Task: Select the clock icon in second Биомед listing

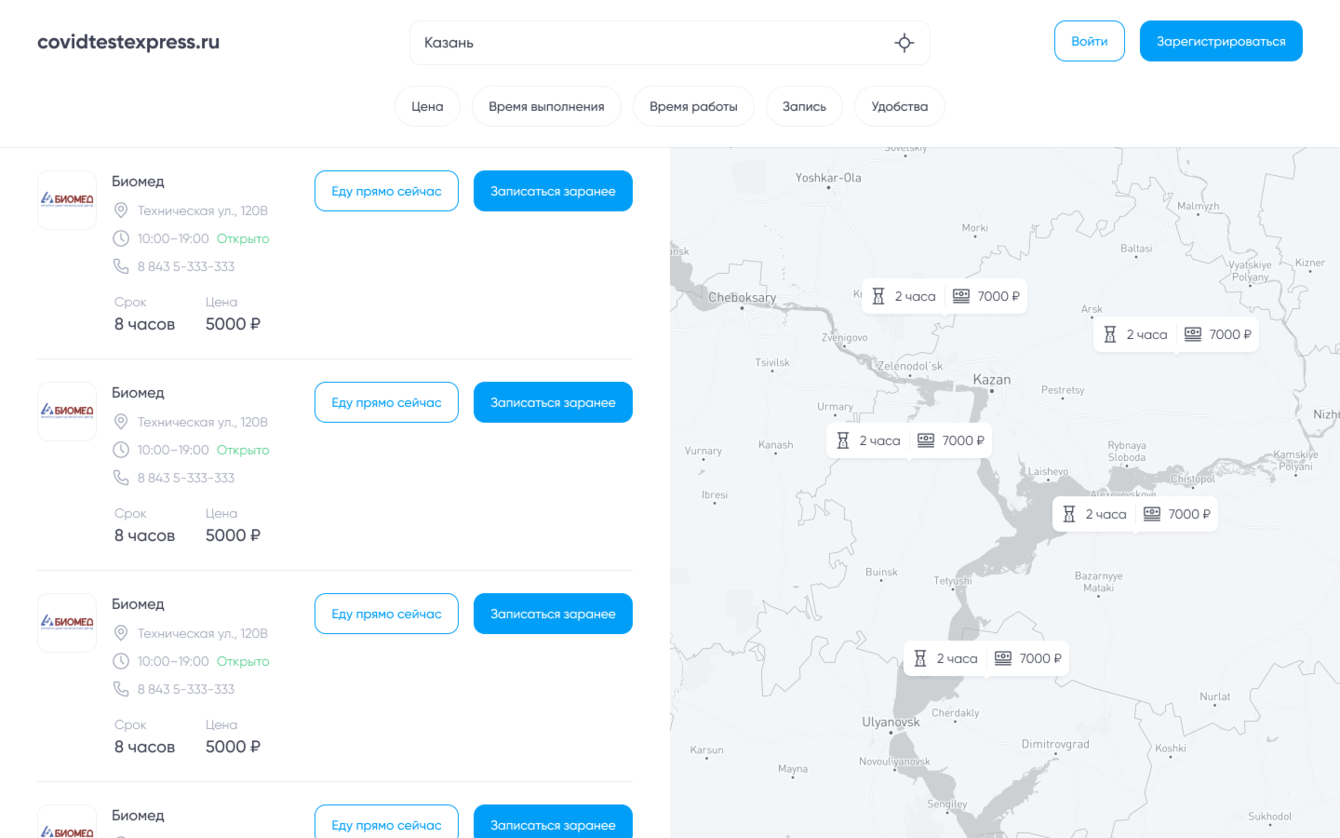Action: (121, 449)
